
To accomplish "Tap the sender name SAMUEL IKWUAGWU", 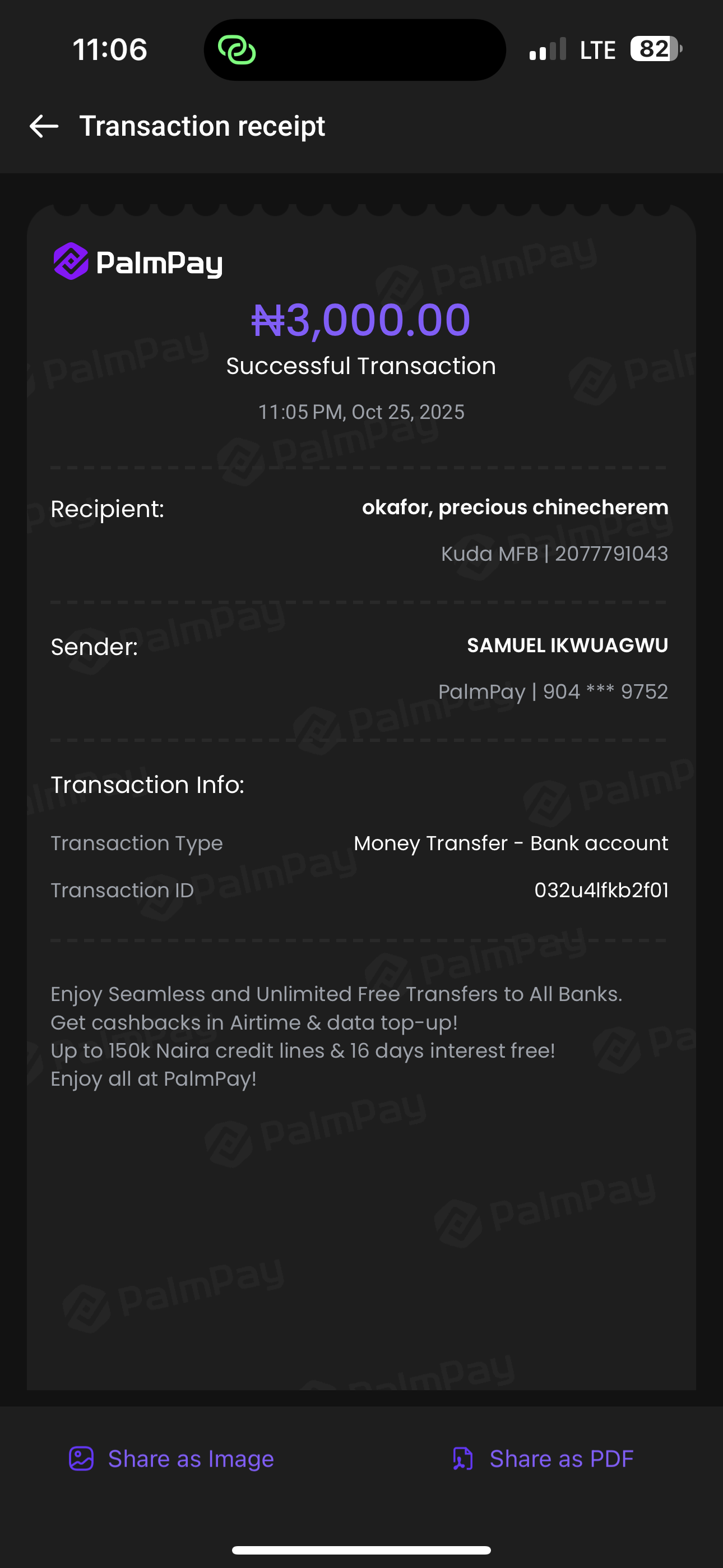I will point(567,645).
